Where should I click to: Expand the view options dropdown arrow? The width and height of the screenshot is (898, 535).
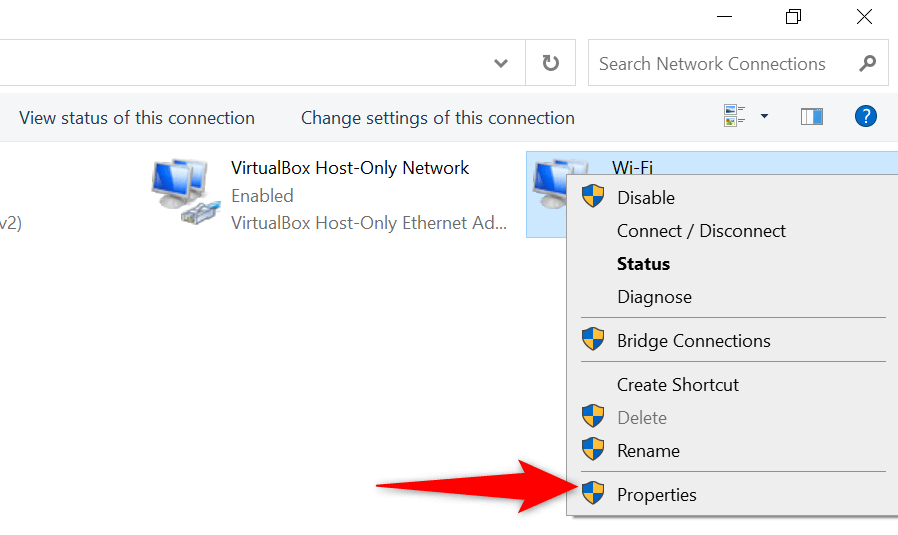(765, 117)
